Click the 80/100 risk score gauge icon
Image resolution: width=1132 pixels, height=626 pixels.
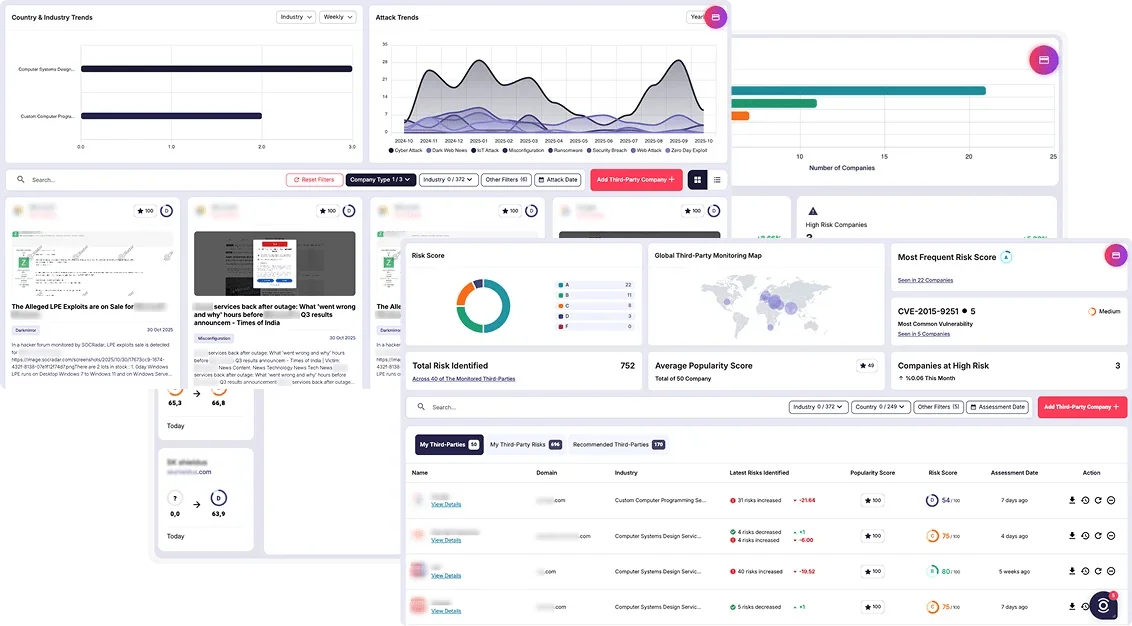coord(933,571)
